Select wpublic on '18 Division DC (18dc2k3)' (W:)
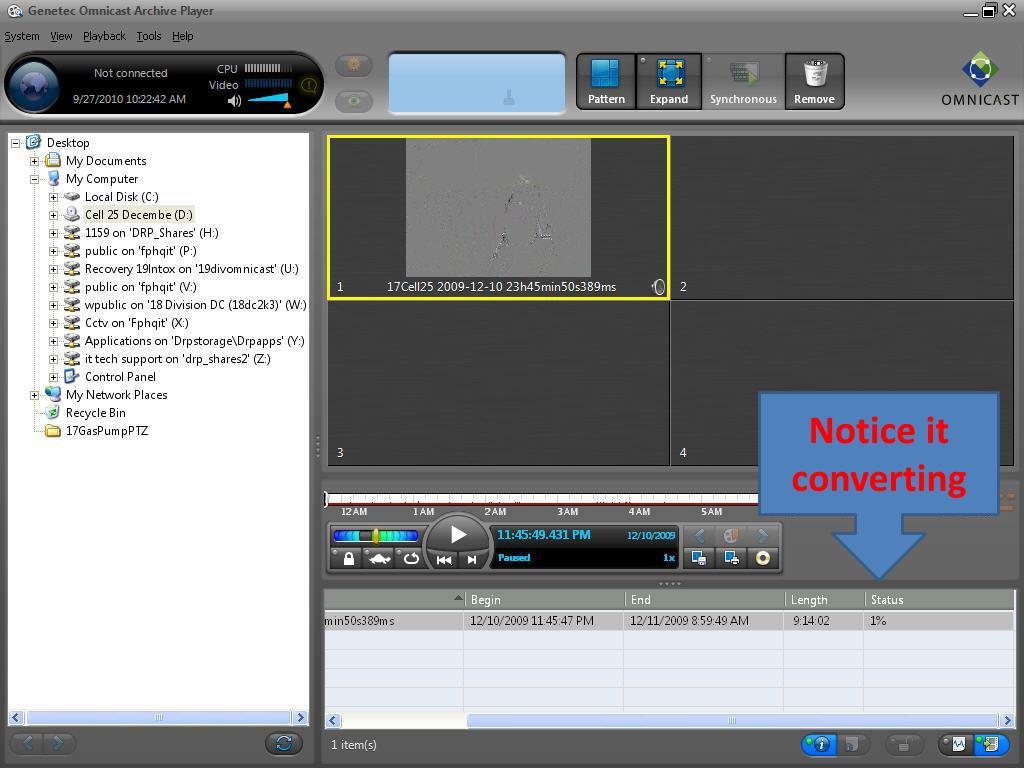Viewport: 1024px width, 768px height. tap(195, 305)
